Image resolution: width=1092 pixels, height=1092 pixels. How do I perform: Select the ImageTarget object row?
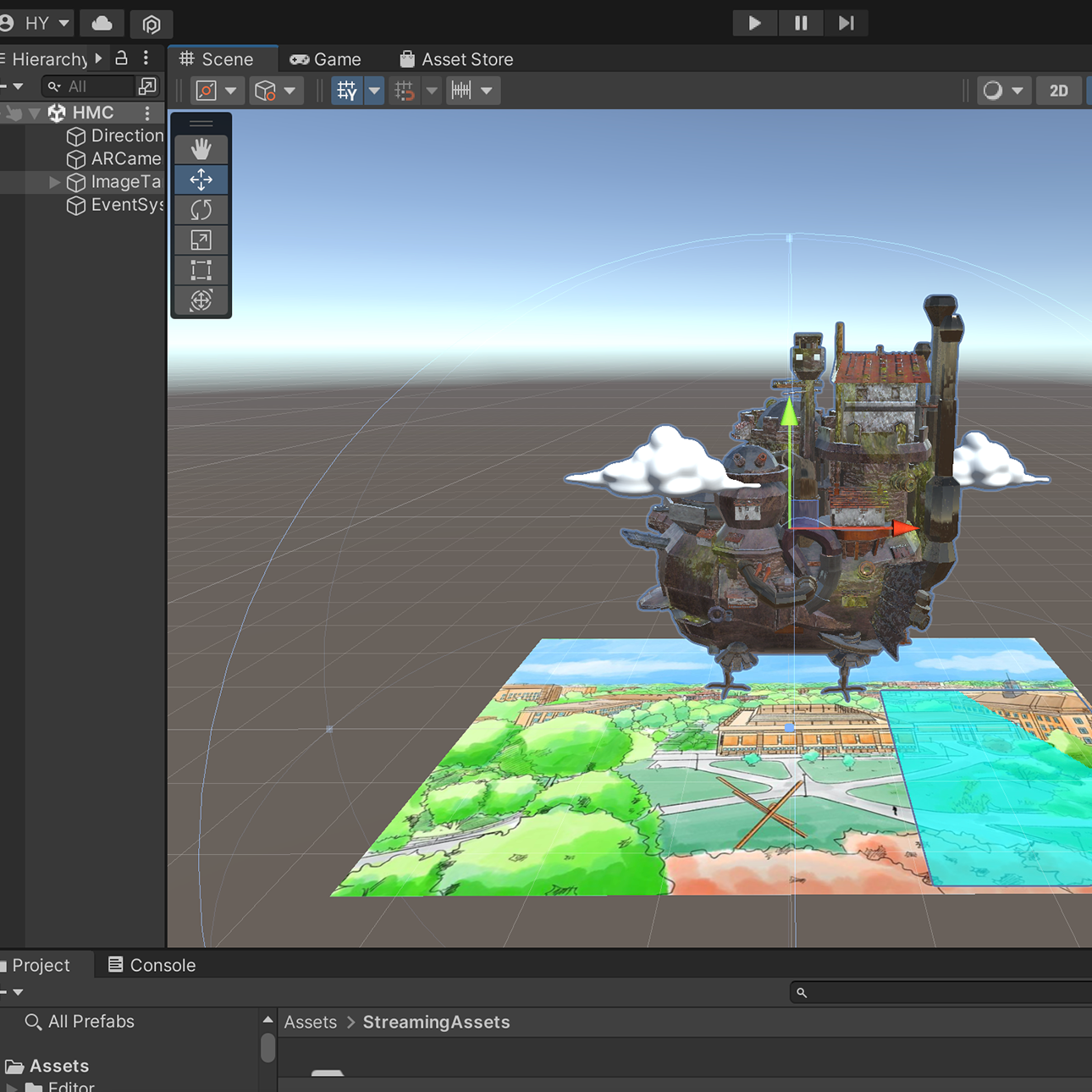(82, 182)
